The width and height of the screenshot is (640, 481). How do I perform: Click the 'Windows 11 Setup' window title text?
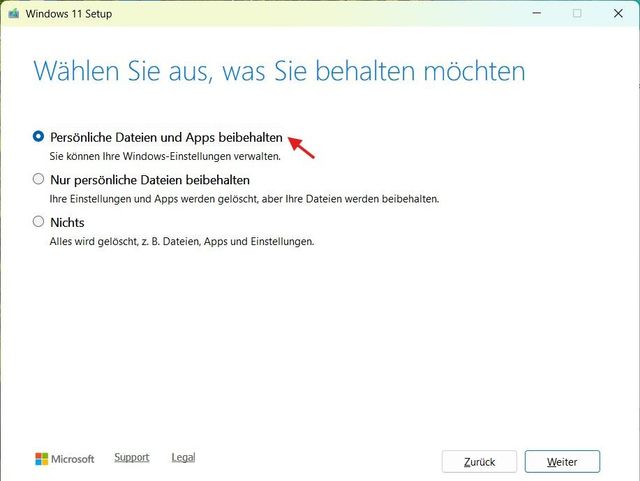pos(69,13)
